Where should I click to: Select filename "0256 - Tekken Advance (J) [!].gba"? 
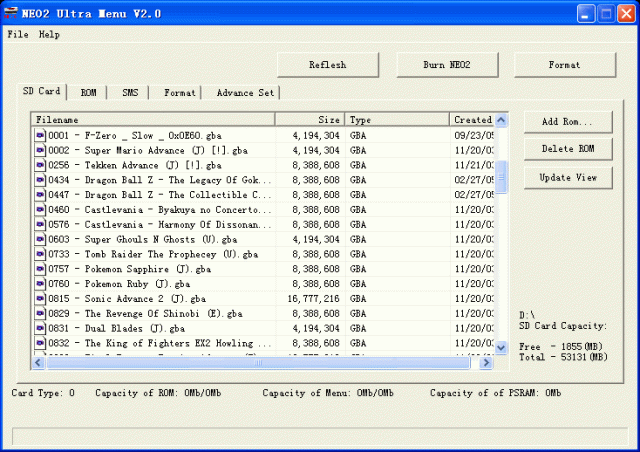point(135,165)
